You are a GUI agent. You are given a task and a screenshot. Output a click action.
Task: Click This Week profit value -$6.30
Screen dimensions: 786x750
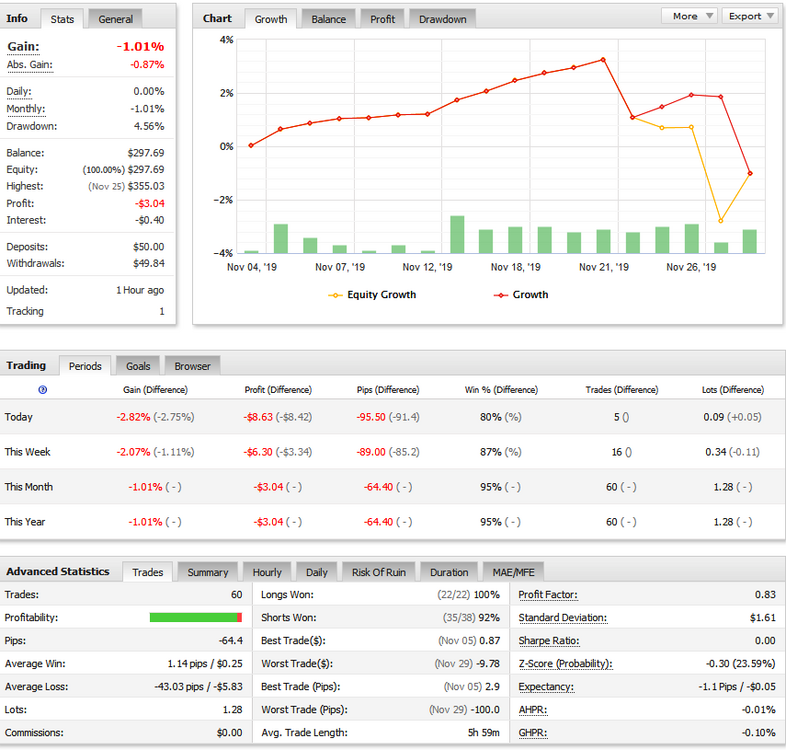[x=258, y=452]
